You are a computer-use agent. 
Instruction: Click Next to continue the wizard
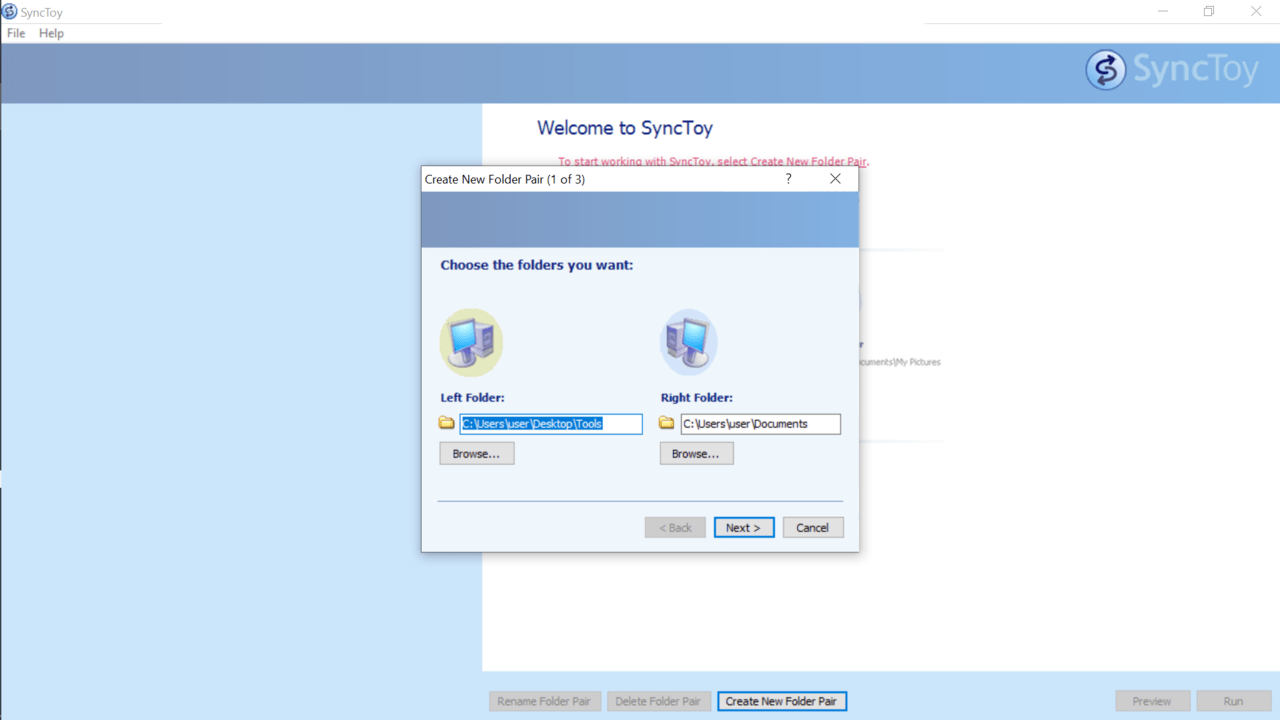point(744,527)
